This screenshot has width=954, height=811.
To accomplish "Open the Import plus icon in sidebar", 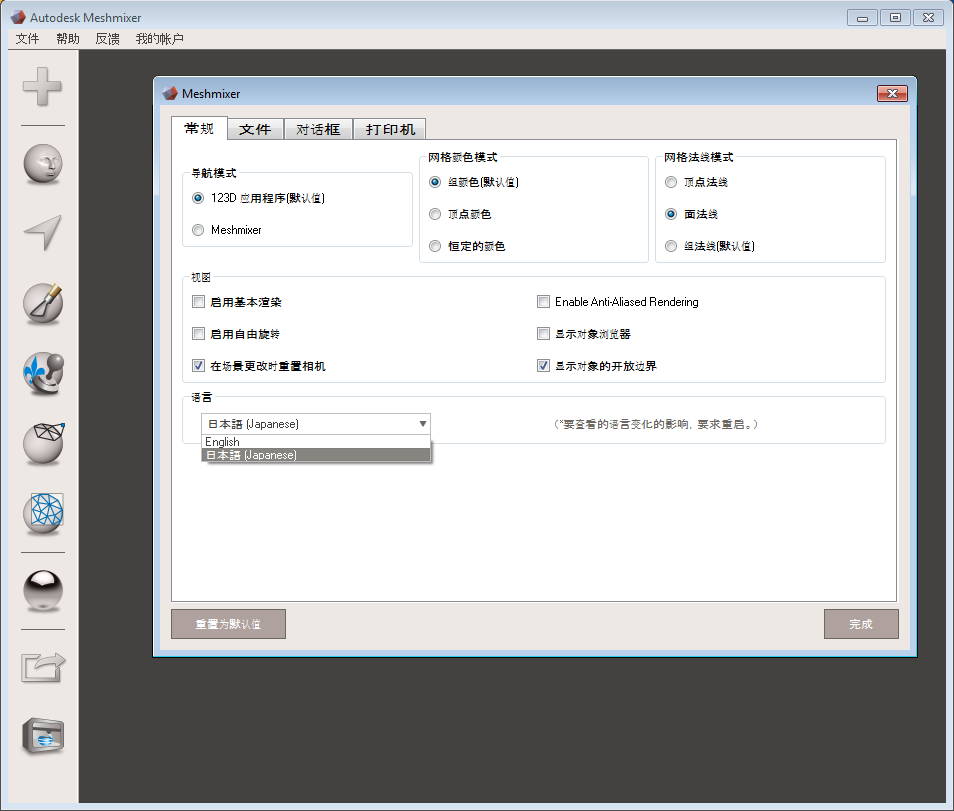I will [x=42, y=86].
